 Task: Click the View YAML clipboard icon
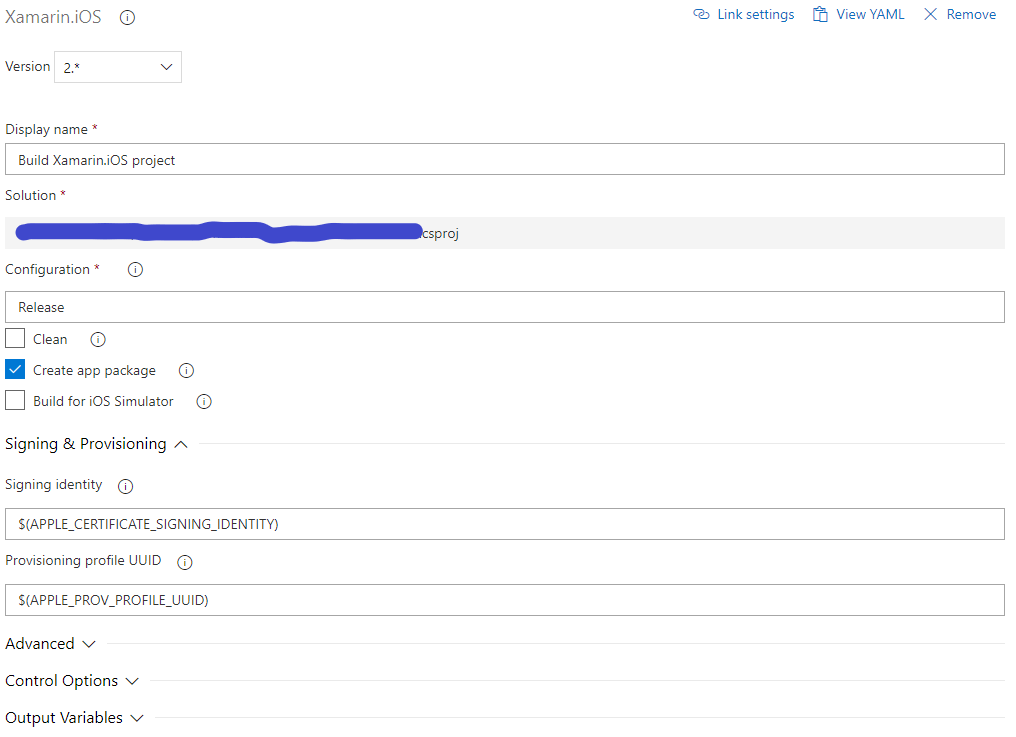[x=820, y=14]
